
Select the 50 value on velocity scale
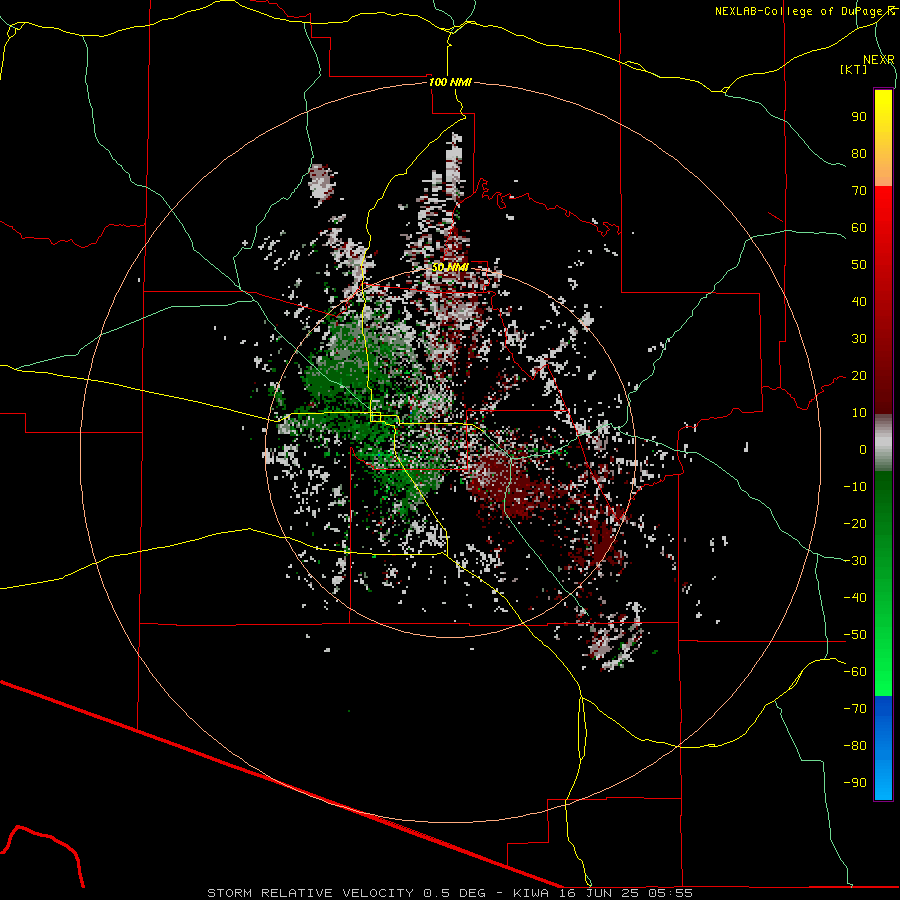coord(859,265)
